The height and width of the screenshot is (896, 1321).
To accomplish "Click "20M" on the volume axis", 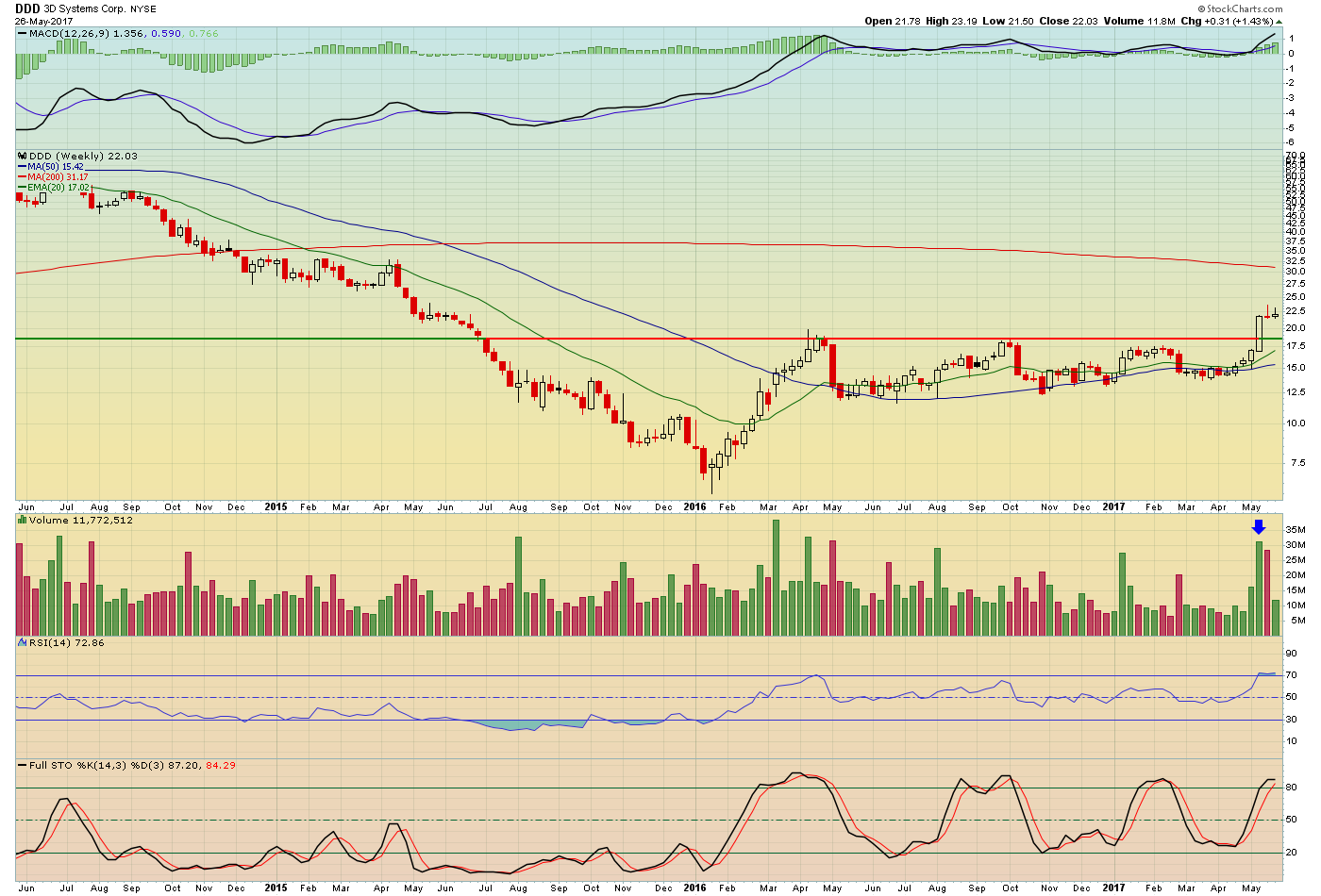I will tap(1296, 575).
